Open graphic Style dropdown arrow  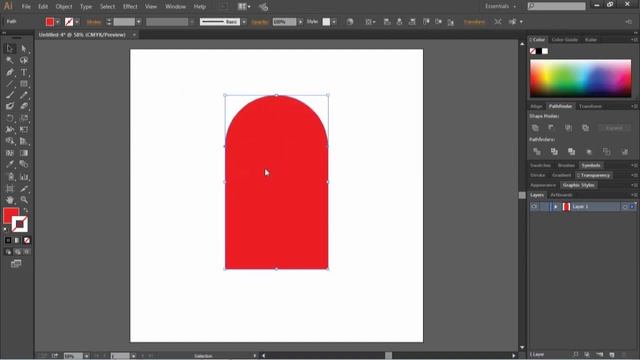(334, 22)
